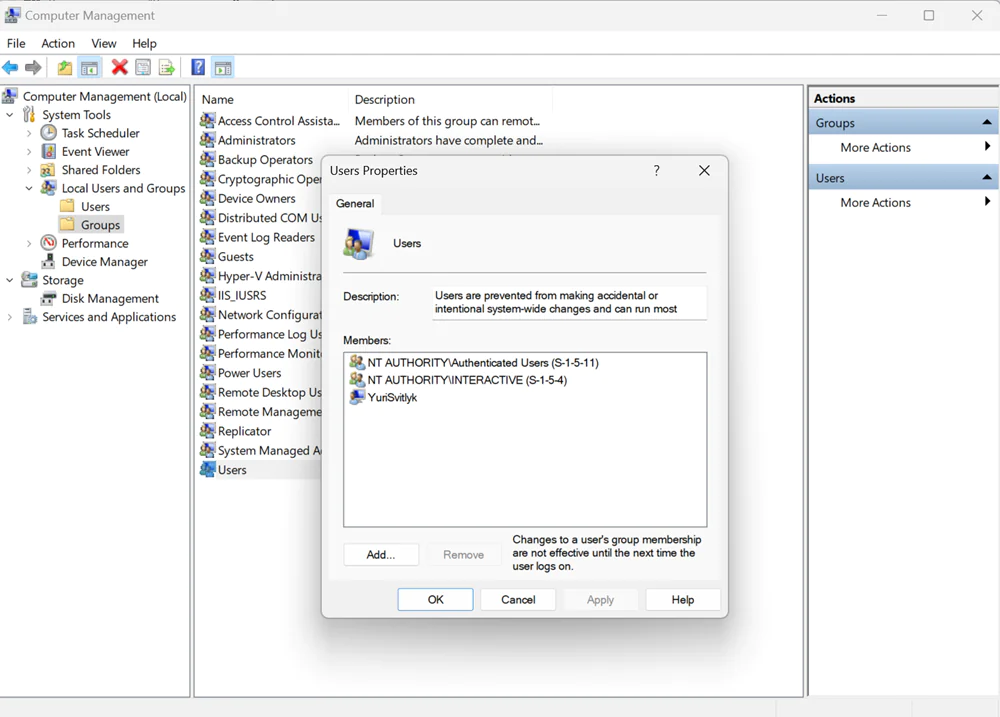The image size is (1000, 717).
Task: Select the General tab in Users Properties
Action: tap(355, 203)
